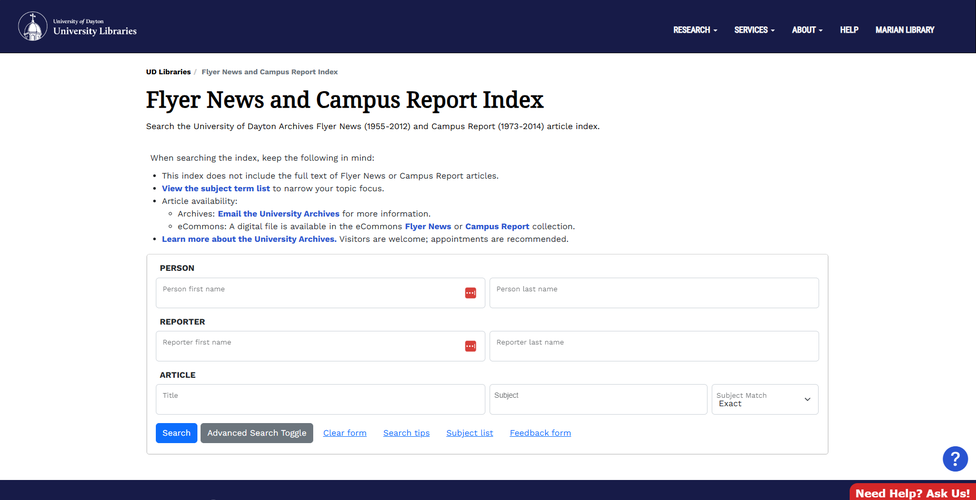Open the Subject Match dropdown
This screenshot has width=976, height=500.
(765, 399)
